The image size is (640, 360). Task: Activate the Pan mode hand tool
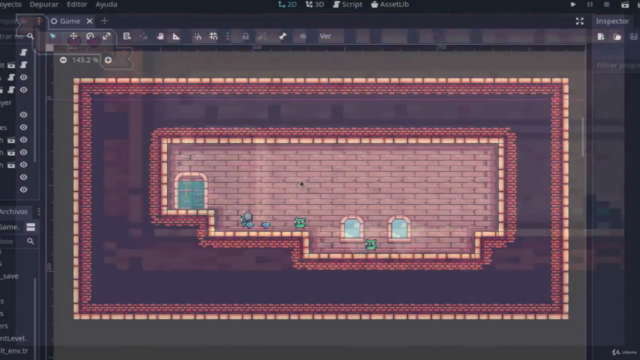(x=160, y=36)
